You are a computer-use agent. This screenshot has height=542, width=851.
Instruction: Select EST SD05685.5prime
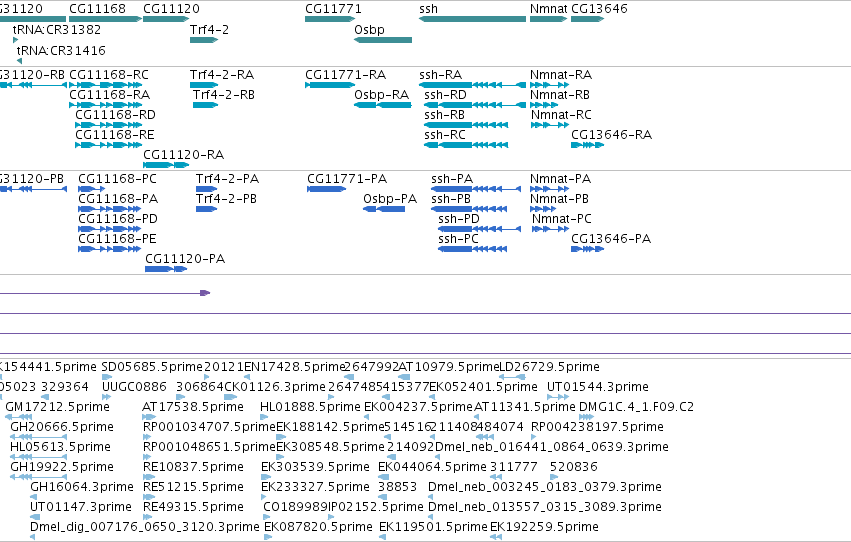(152, 367)
